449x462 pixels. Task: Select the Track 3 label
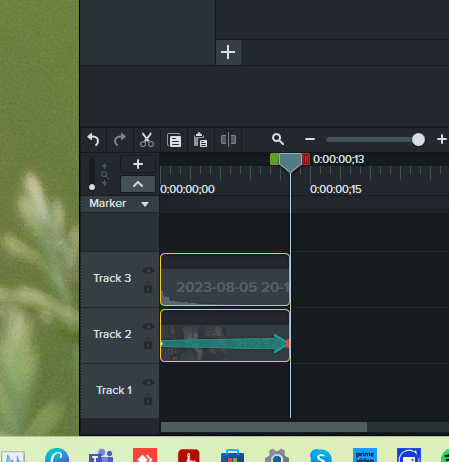[112, 278]
